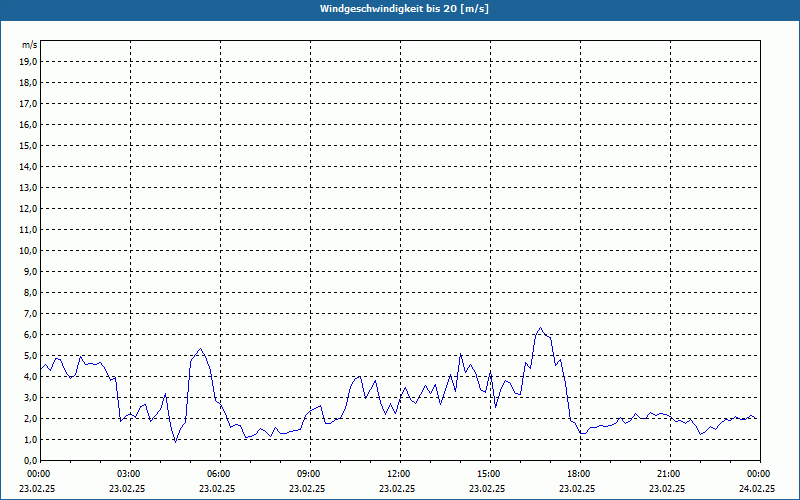This screenshot has width=800, height=500.
Task: Select the 09:00 time axis label
Action: 308,473
